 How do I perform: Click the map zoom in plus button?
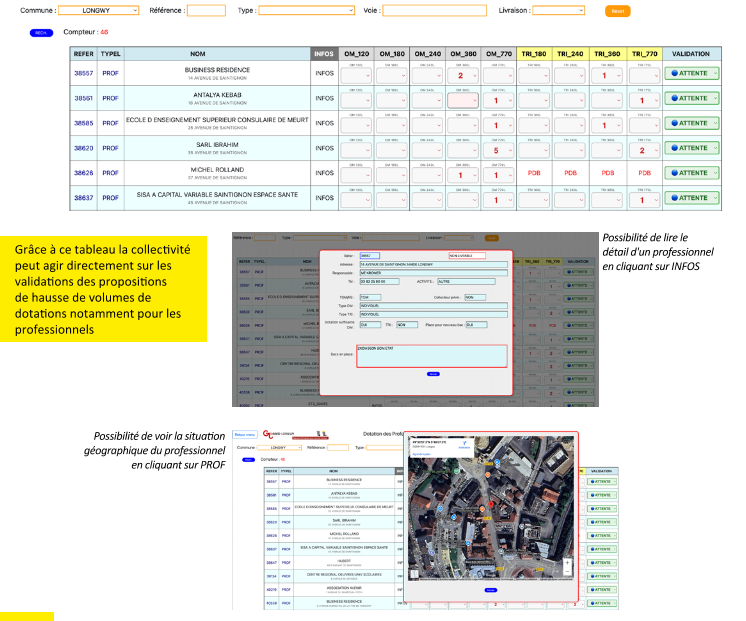(x=568, y=563)
